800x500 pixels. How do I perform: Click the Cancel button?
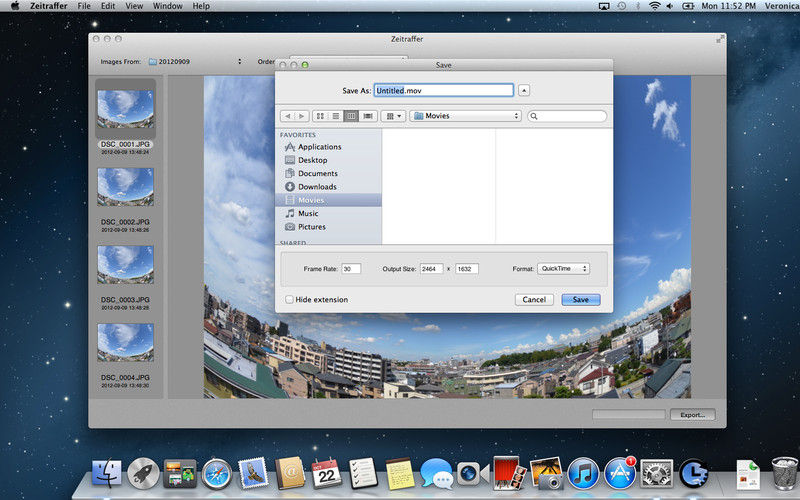click(x=534, y=299)
